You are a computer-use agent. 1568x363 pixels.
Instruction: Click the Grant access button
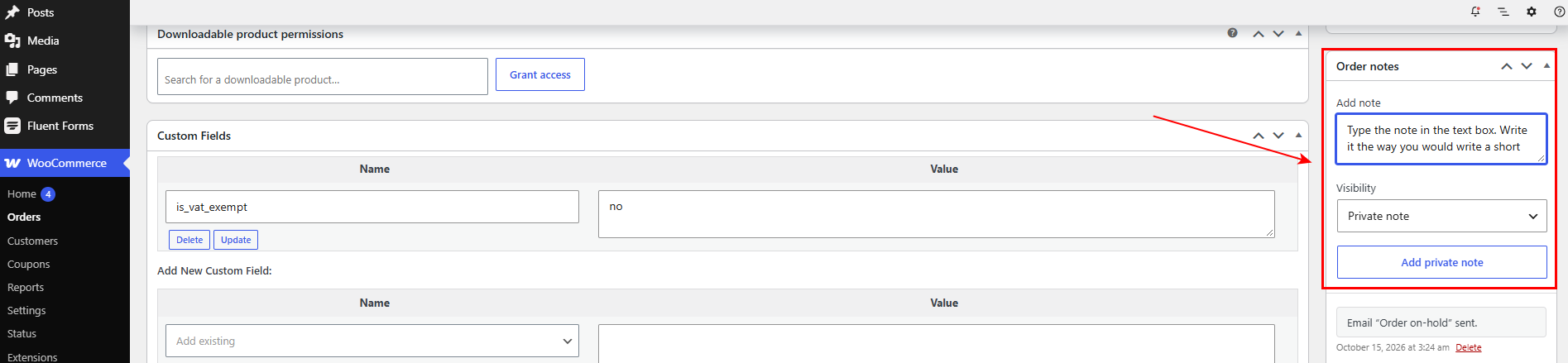coord(540,74)
